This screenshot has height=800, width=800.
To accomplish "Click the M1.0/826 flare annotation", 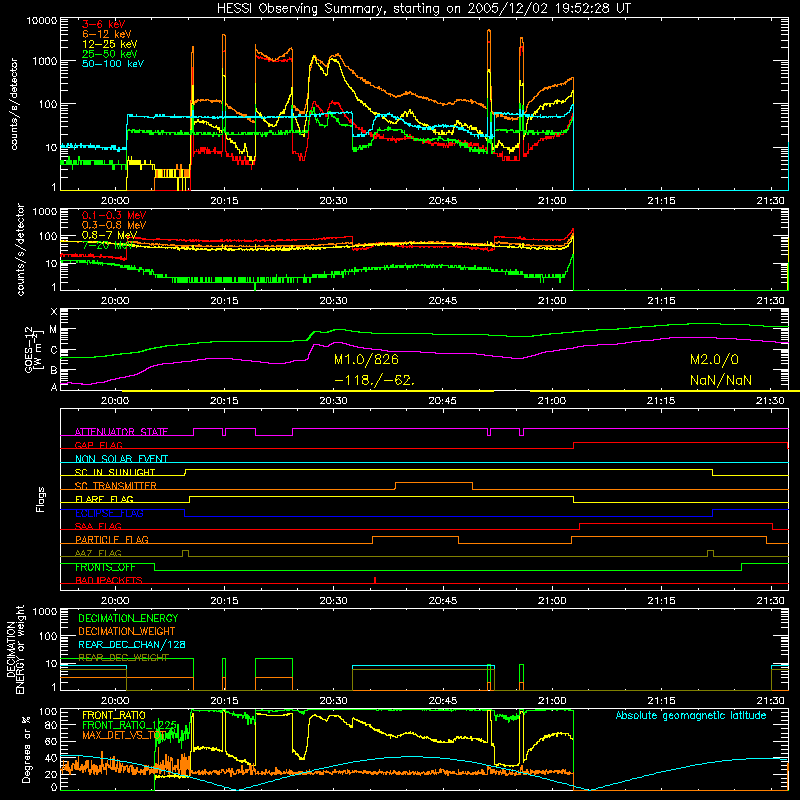I will (x=366, y=360).
